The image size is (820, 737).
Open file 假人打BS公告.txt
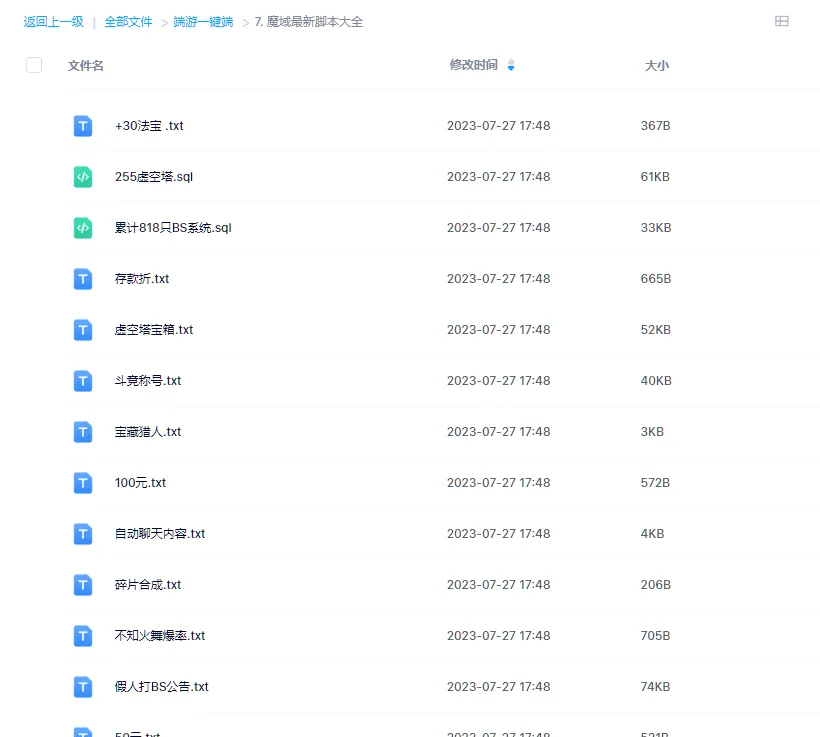click(x=162, y=687)
